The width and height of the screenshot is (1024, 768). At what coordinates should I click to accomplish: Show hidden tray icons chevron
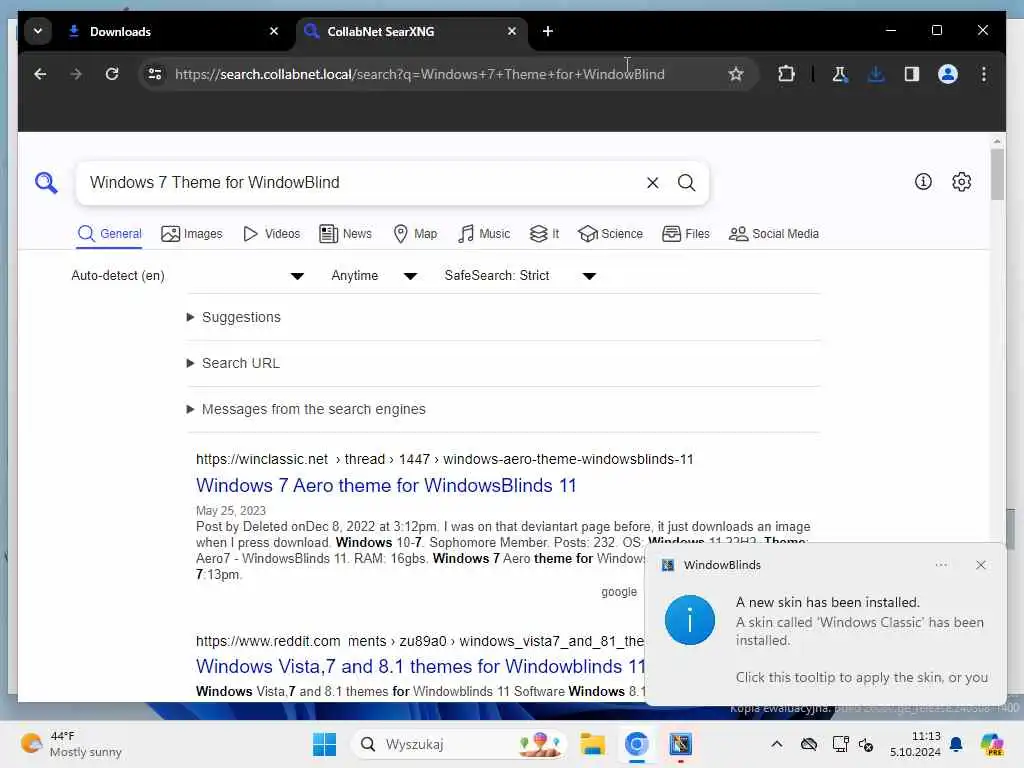(x=776, y=744)
